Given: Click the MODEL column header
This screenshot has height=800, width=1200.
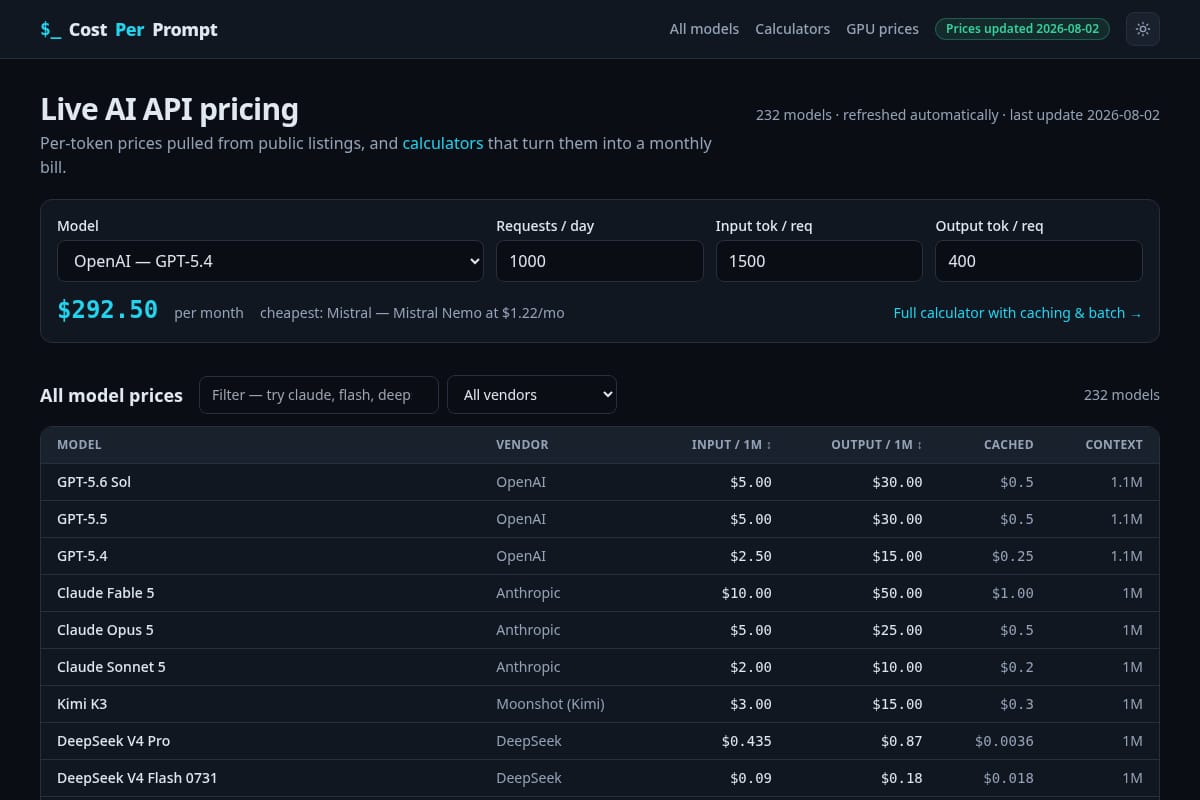Looking at the screenshot, I should point(79,445).
